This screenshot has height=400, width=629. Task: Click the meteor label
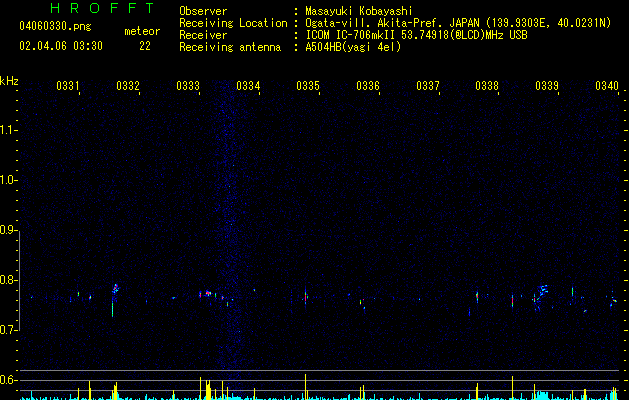142,31
